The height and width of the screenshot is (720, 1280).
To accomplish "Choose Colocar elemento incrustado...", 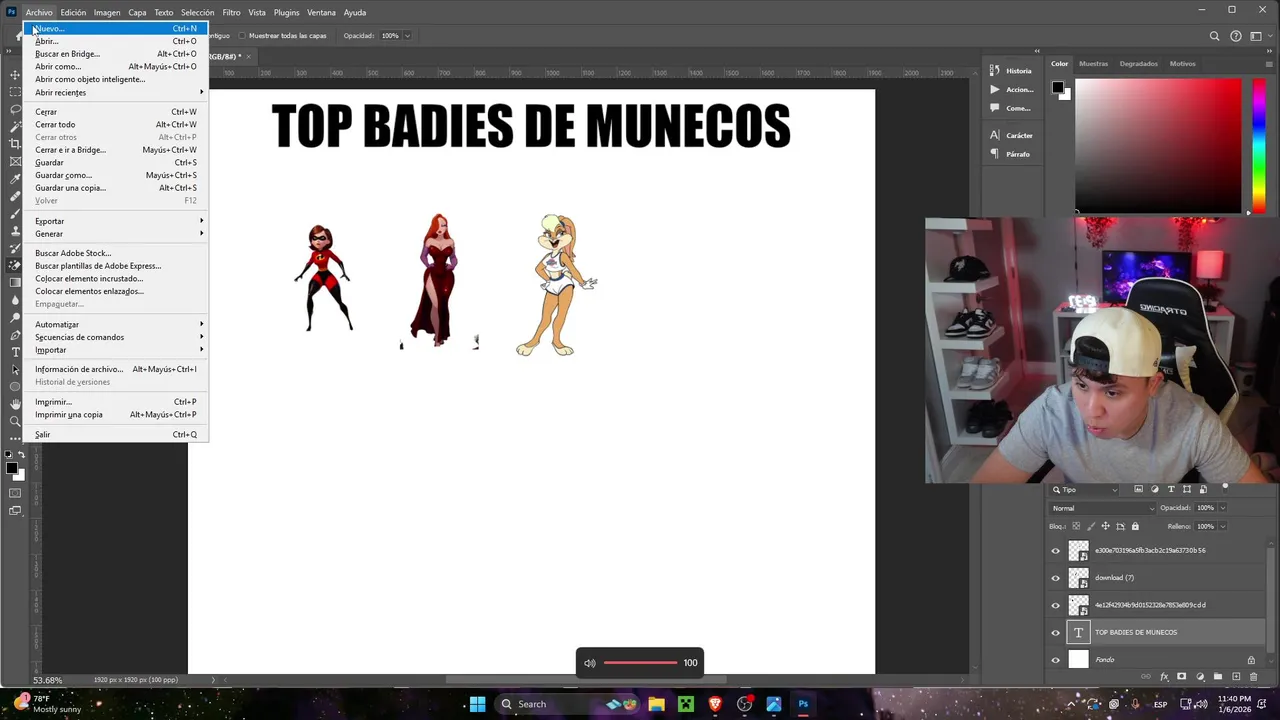I will coord(116,278).
